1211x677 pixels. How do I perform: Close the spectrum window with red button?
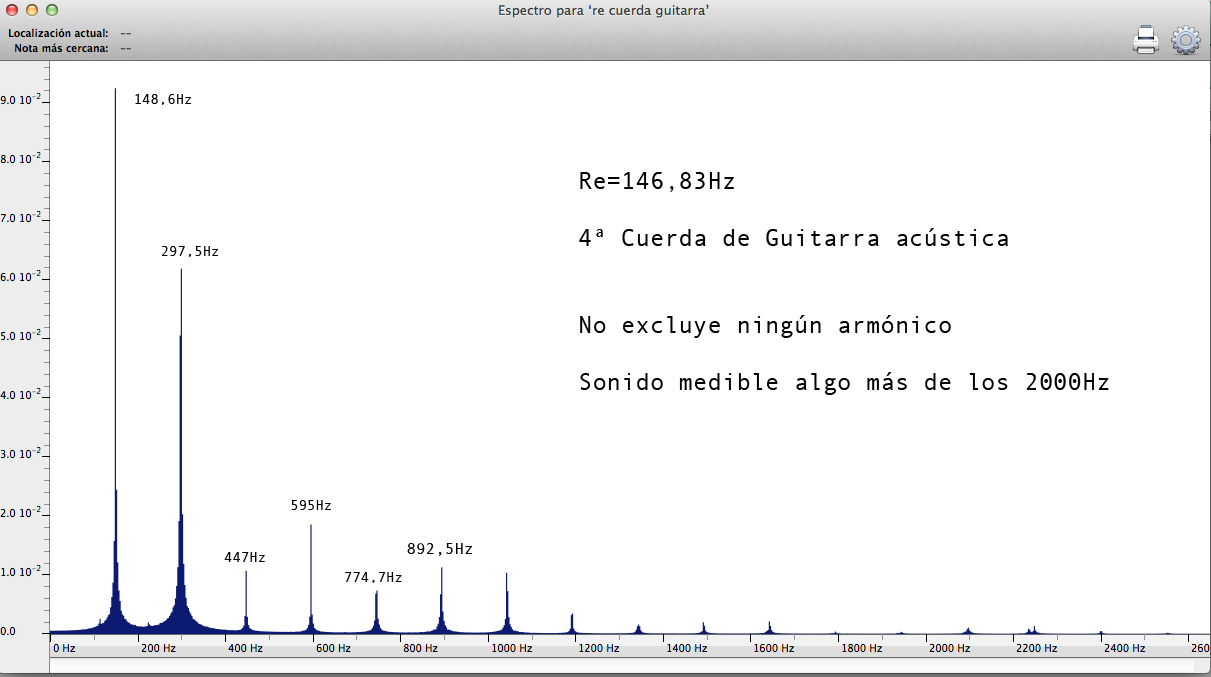(x=12, y=10)
